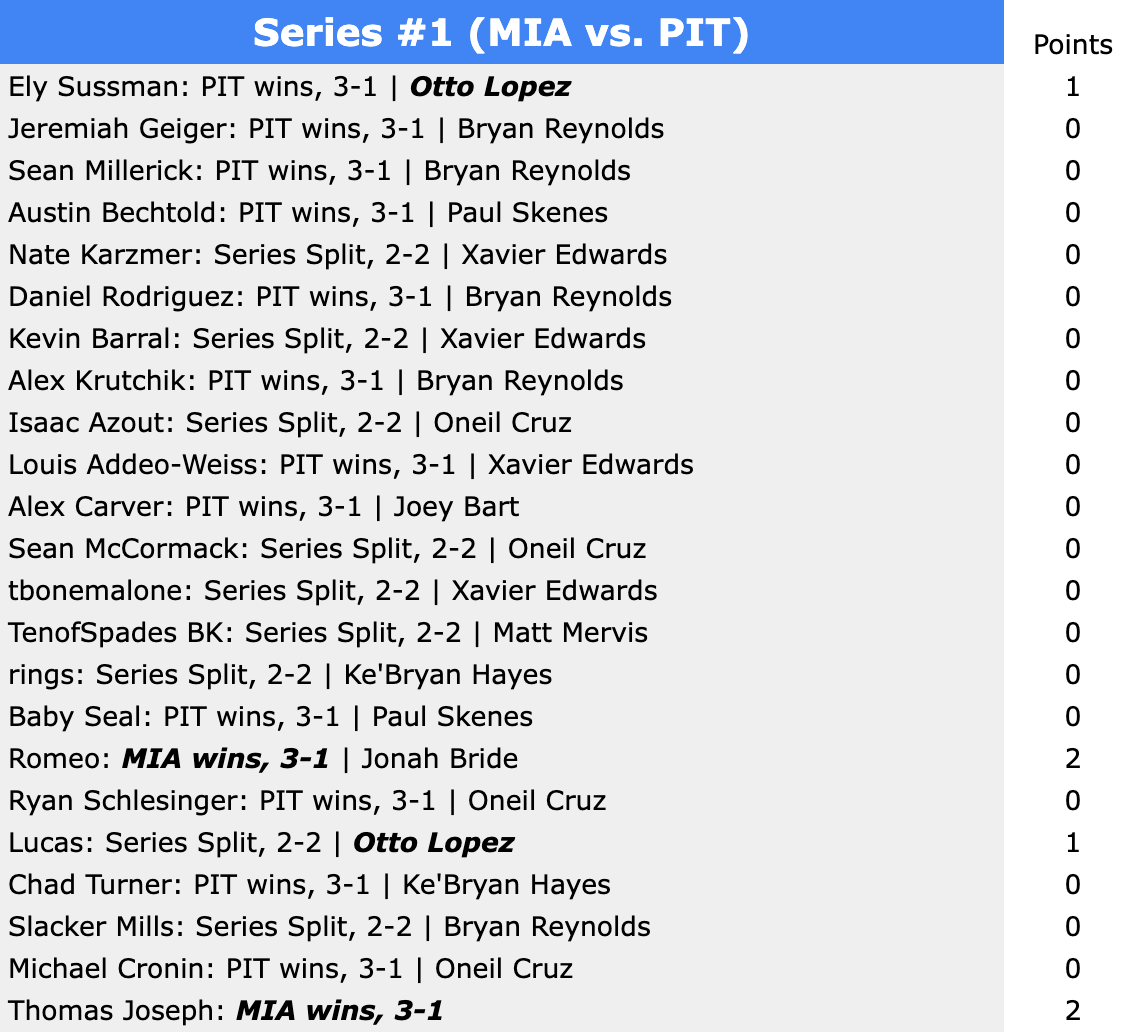Select Jeremiah Geiger's prediction entry
Image resolution: width=1146 pixels, height=1034 pixels.
[x=336, y=129]
